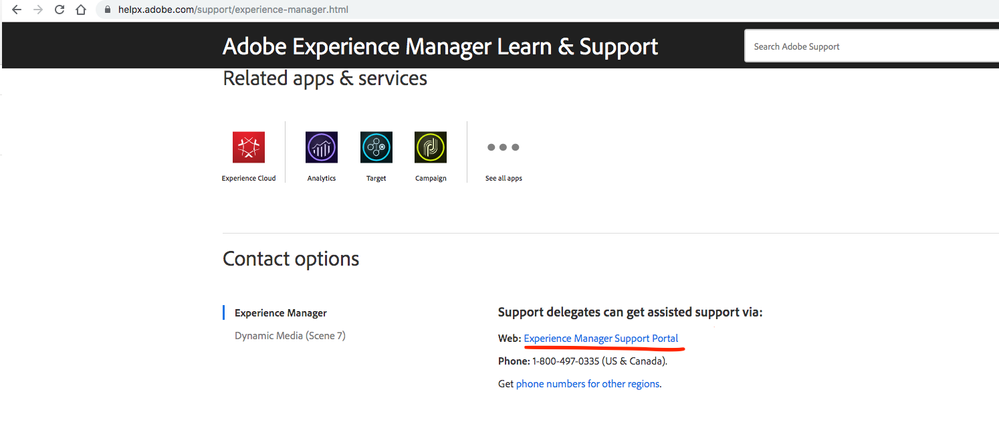Open the red Experience Cloud icon

tap(248, 147)
